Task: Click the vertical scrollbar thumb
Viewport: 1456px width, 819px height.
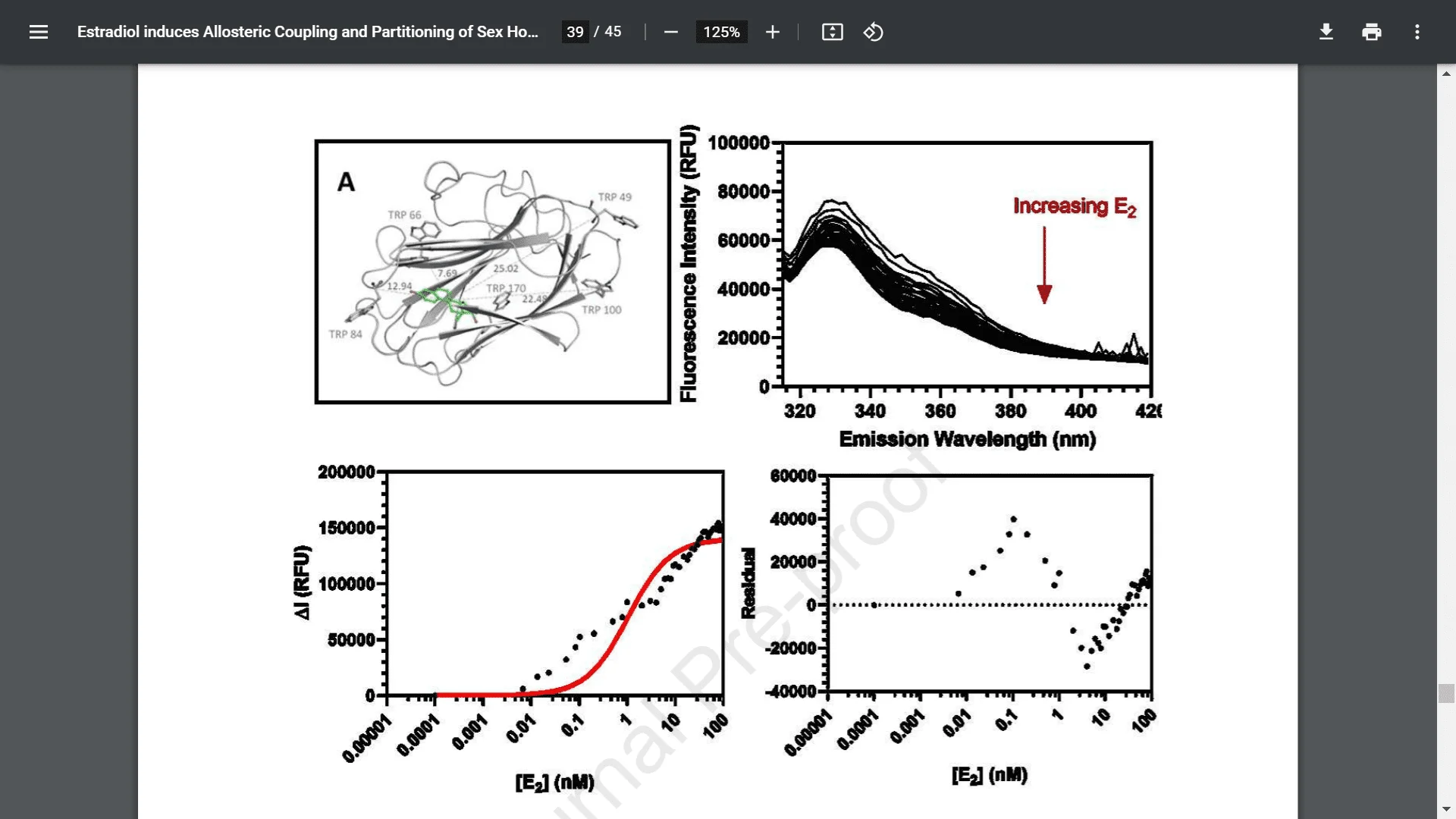Action: coord(1446,693)
